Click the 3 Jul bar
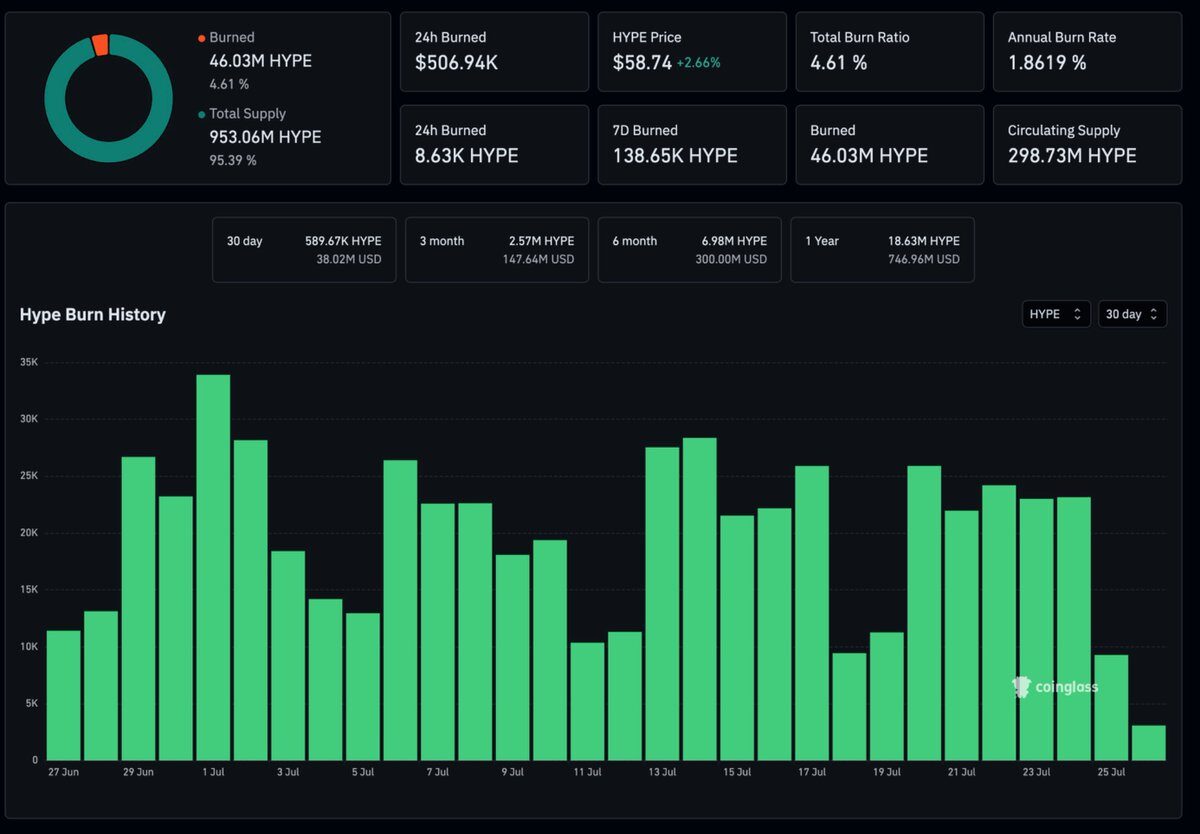The height and width of the screenshot is (834, 1200). click(x=288, y=655)
